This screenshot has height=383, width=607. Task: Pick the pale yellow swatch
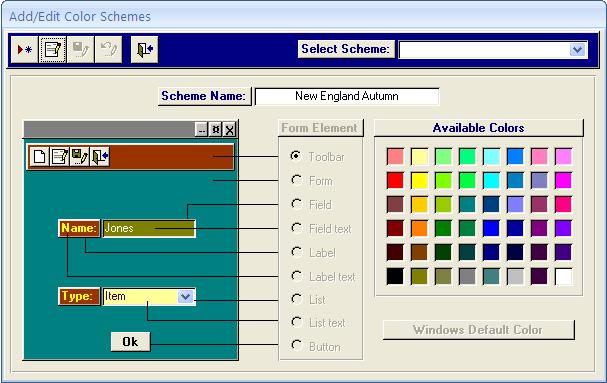(x=419, y=156)
